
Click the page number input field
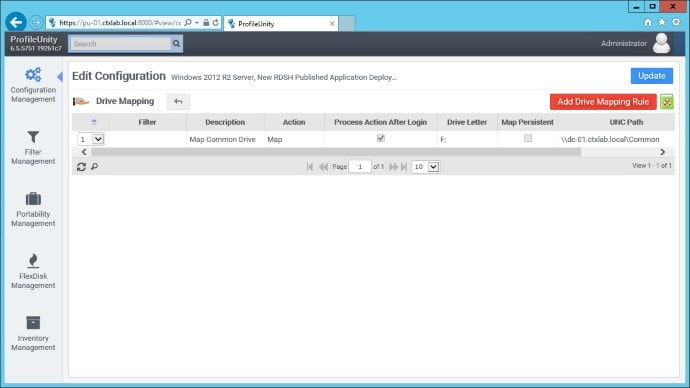(x=360, y=167)
